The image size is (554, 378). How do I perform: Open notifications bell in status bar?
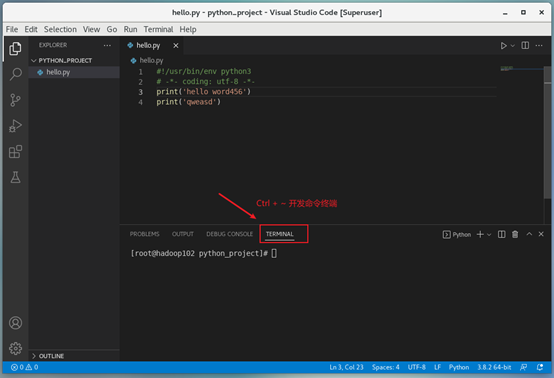[x=540, y=367]
